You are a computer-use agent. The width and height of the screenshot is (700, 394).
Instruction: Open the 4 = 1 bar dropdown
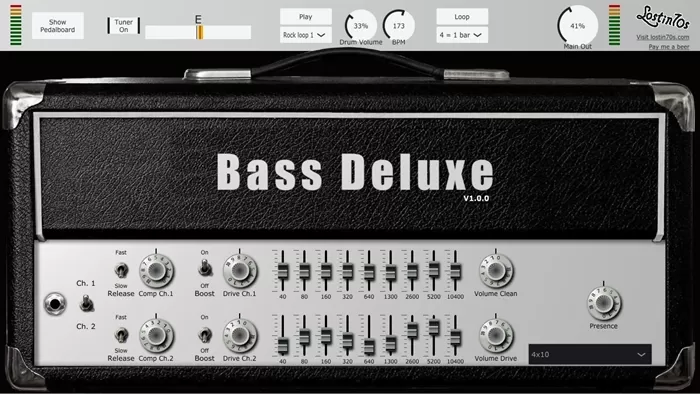coord(462,35)
